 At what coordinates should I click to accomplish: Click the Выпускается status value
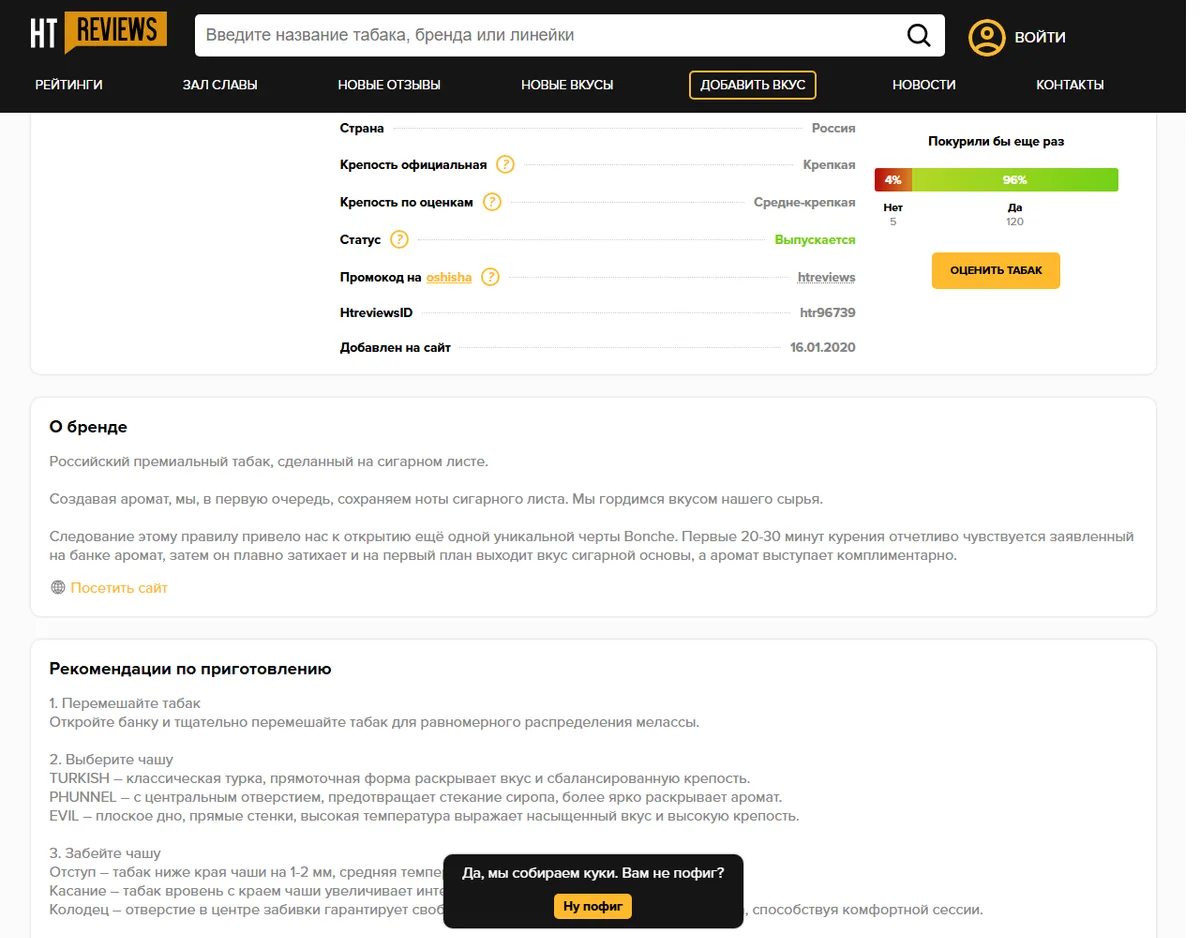pyautogui.click(x=815, y=240)
